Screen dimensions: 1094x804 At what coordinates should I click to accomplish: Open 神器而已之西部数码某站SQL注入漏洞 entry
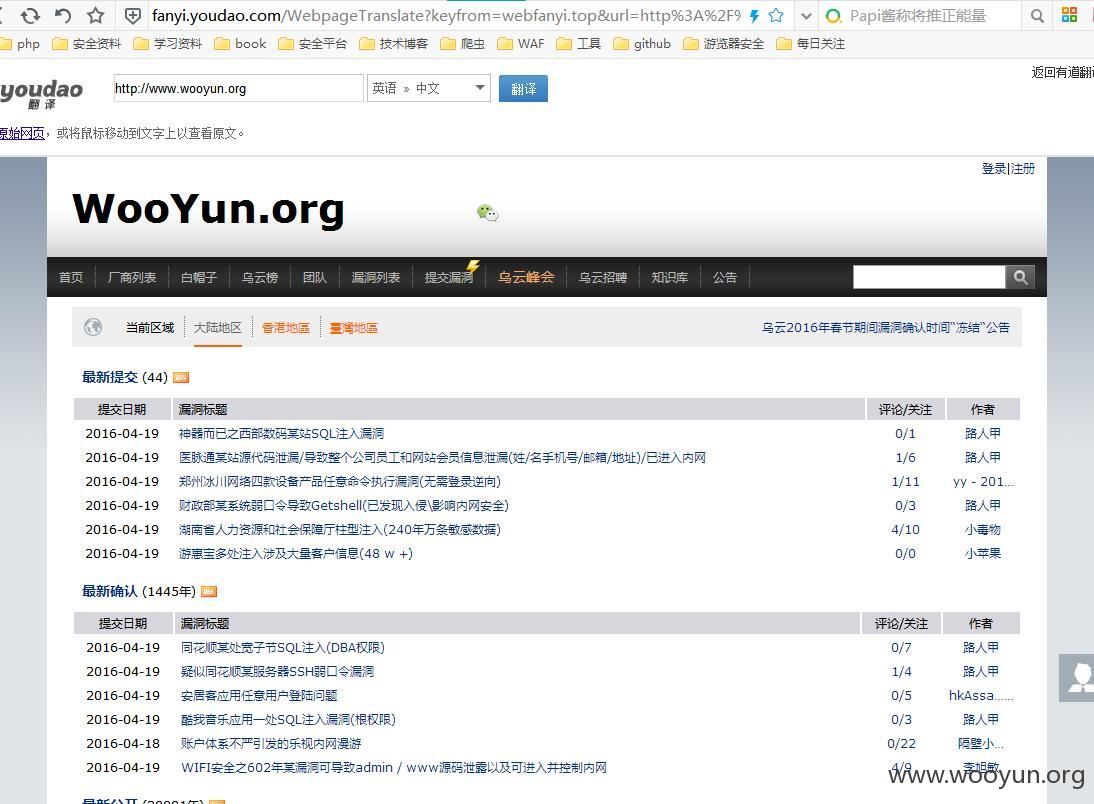281,433
